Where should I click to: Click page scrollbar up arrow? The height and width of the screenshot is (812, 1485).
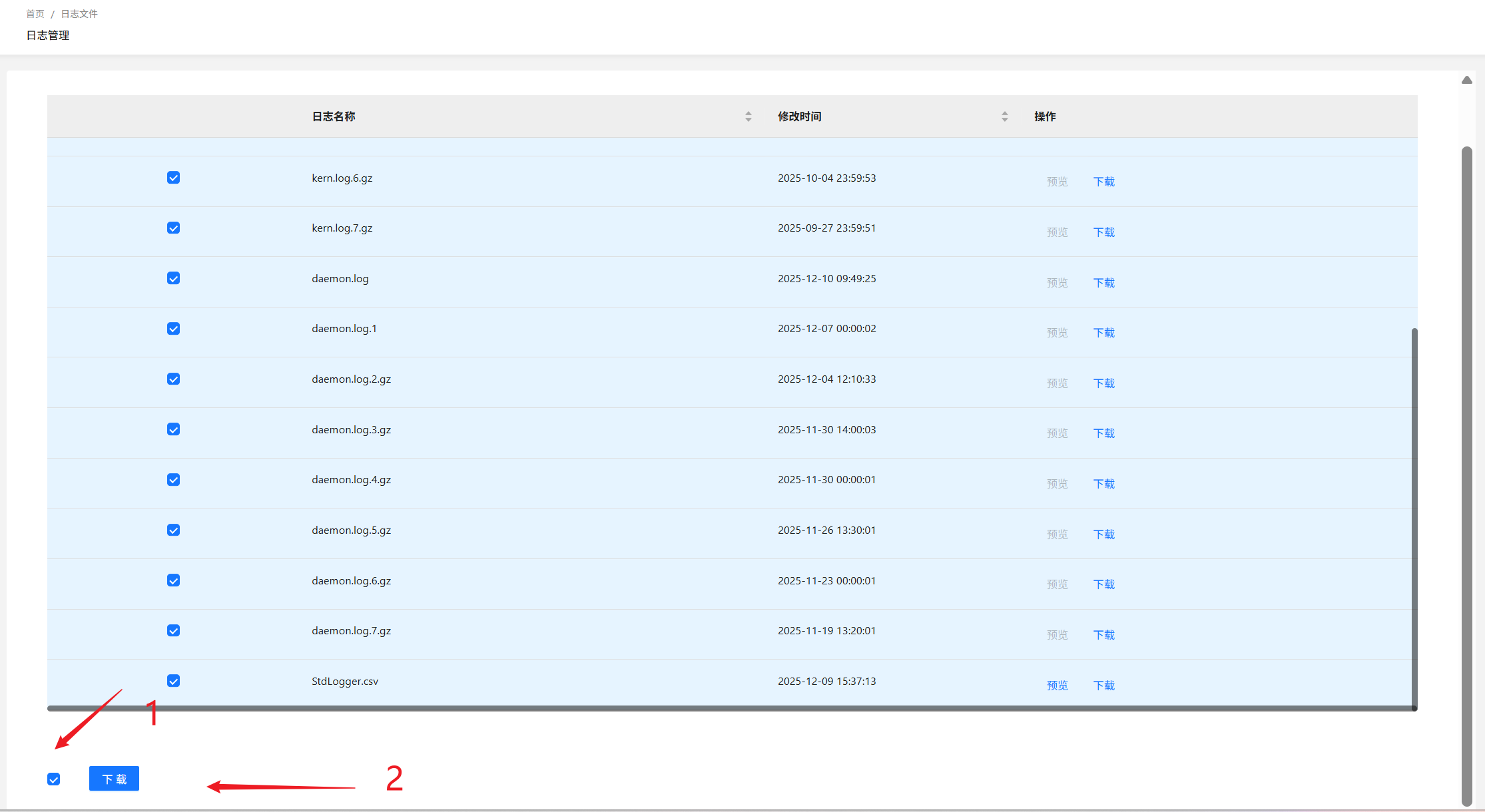[x=1466, y=80]
